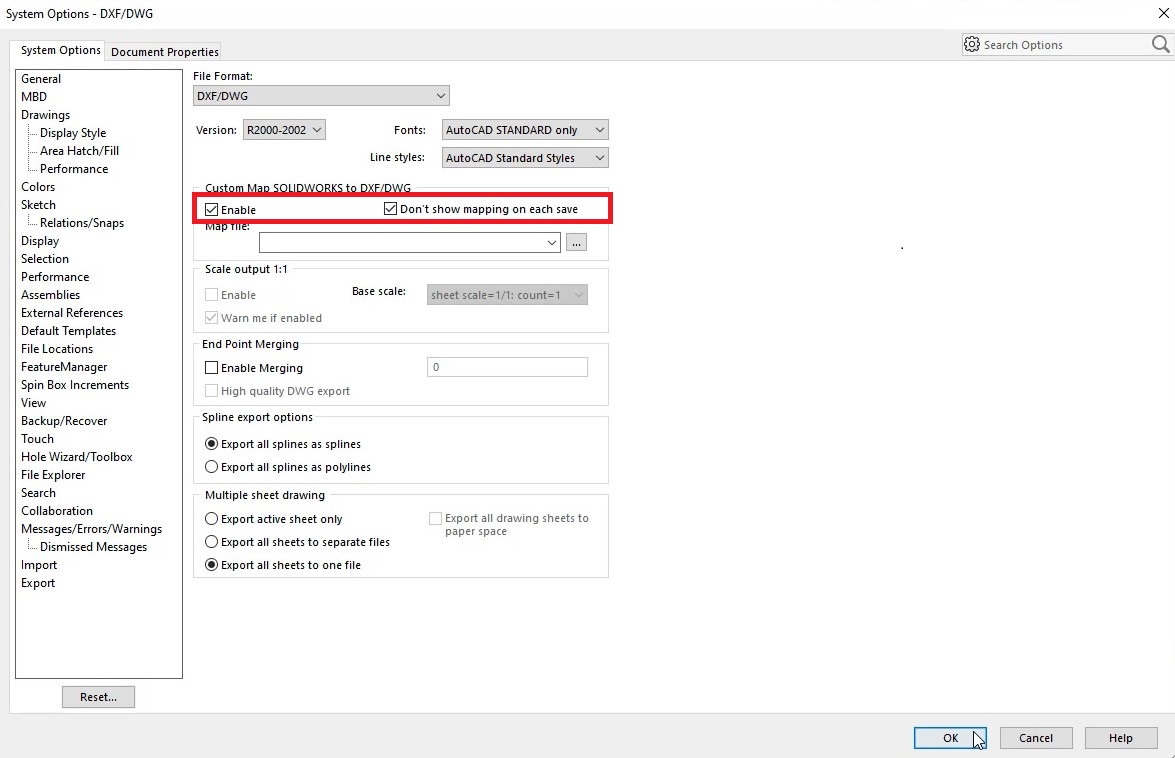Expand the Fonts AutoCAD STANDARD dropdown
The image size is (1175, 758).
tap(524, 130)
